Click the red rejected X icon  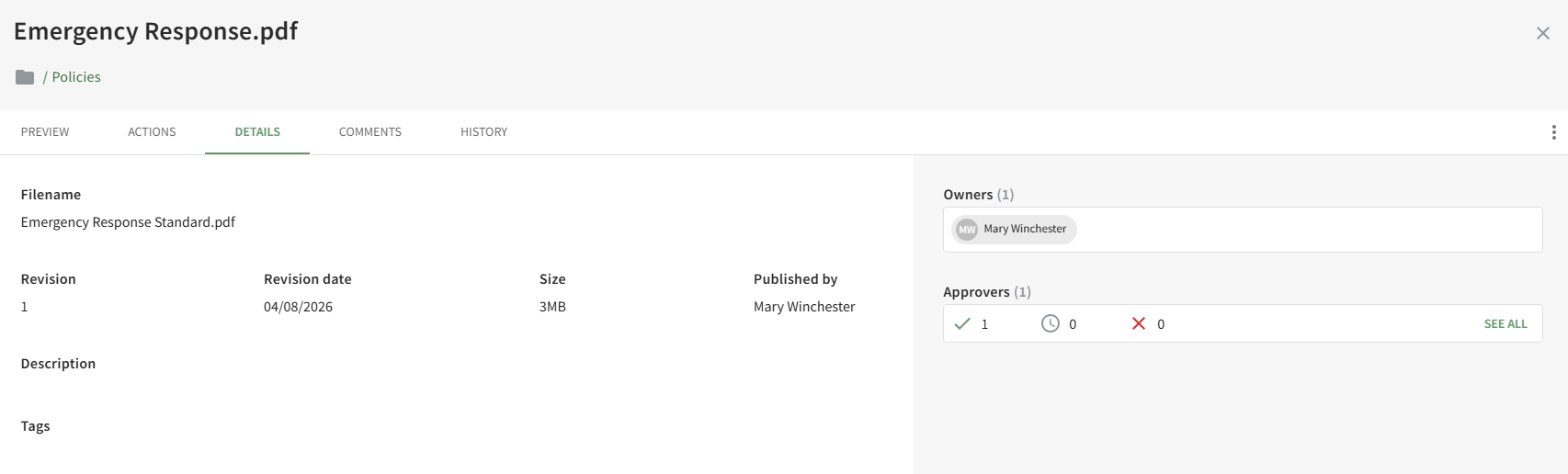(x=1138, y=323)
